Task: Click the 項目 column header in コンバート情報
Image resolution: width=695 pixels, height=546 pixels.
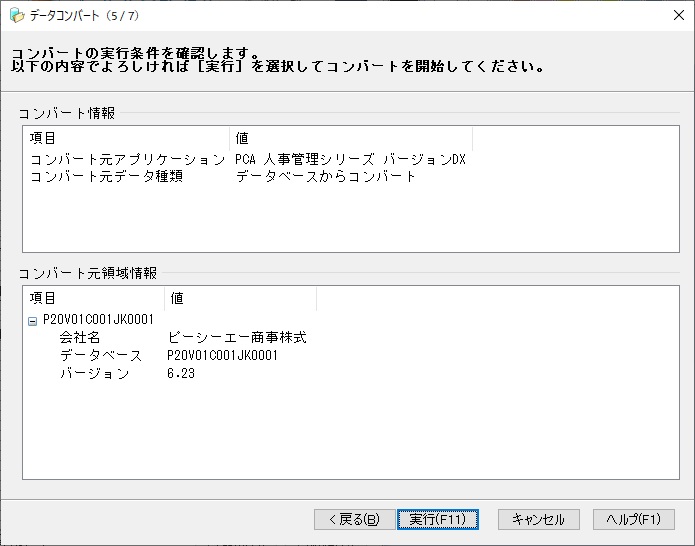Action: click(x=128, y=138)
